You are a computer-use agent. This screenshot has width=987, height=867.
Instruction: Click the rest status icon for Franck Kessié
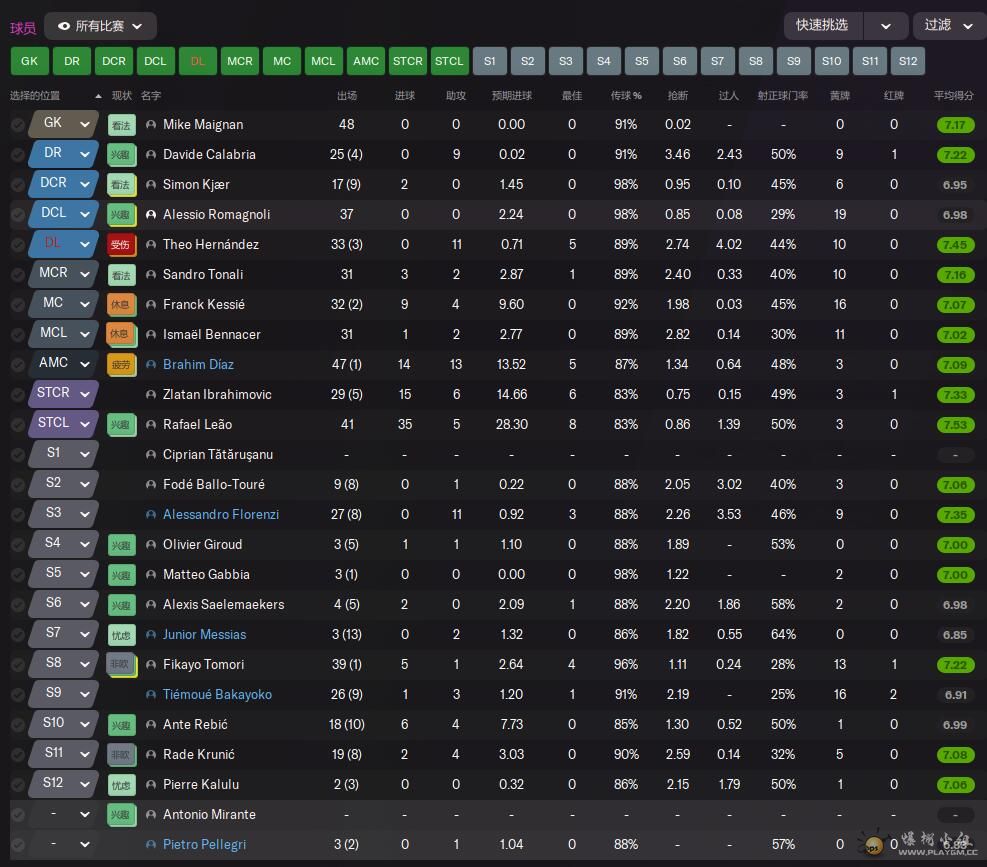pos(120,305)
